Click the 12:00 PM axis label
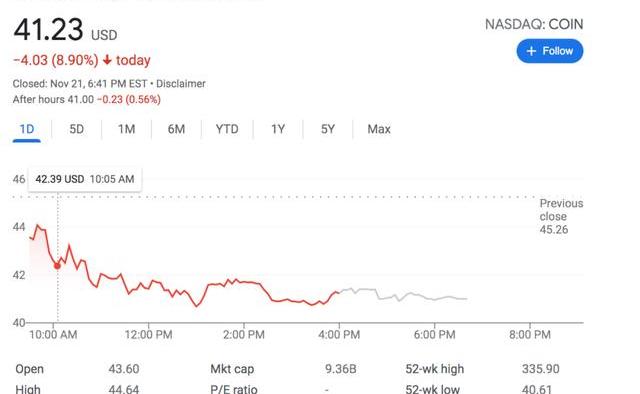 coord(149,335)
